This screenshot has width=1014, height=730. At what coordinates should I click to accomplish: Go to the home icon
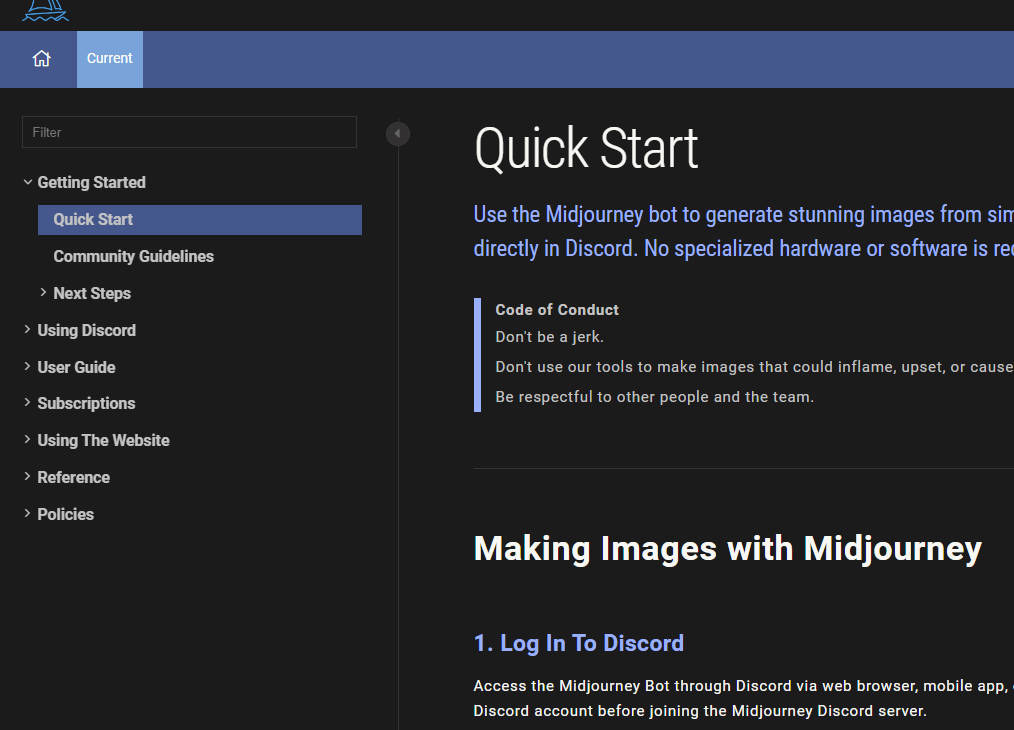pos(41,59)
